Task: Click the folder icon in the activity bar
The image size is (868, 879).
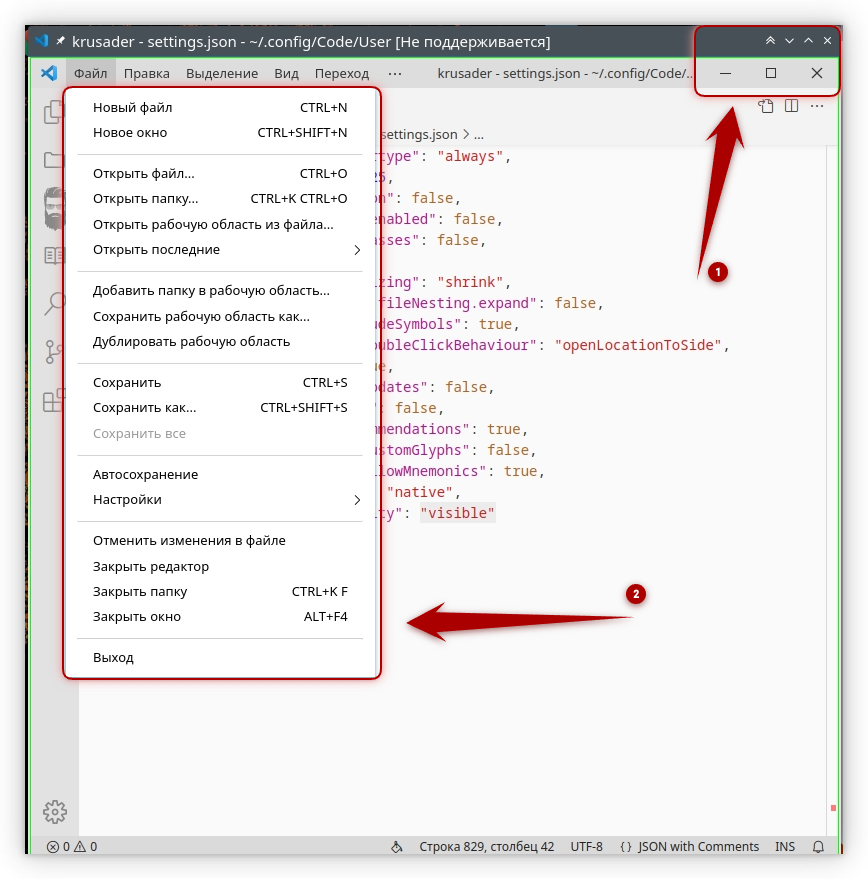Action: pos(55,160)
